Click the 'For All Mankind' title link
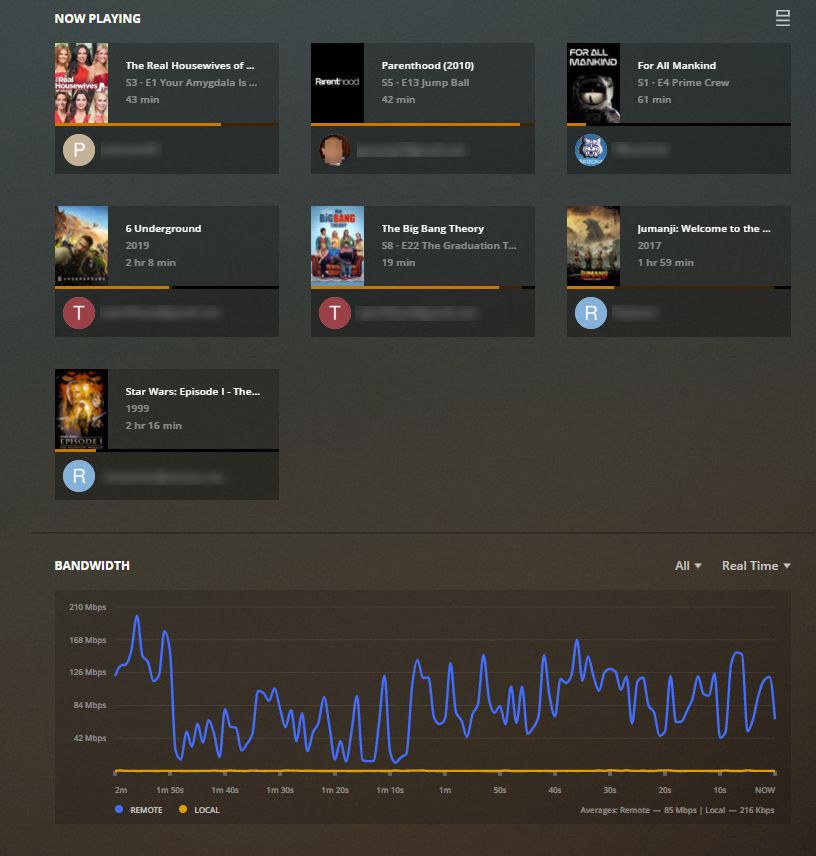The image size is (816, 856). pyautogui.click(x=677, y=66)
